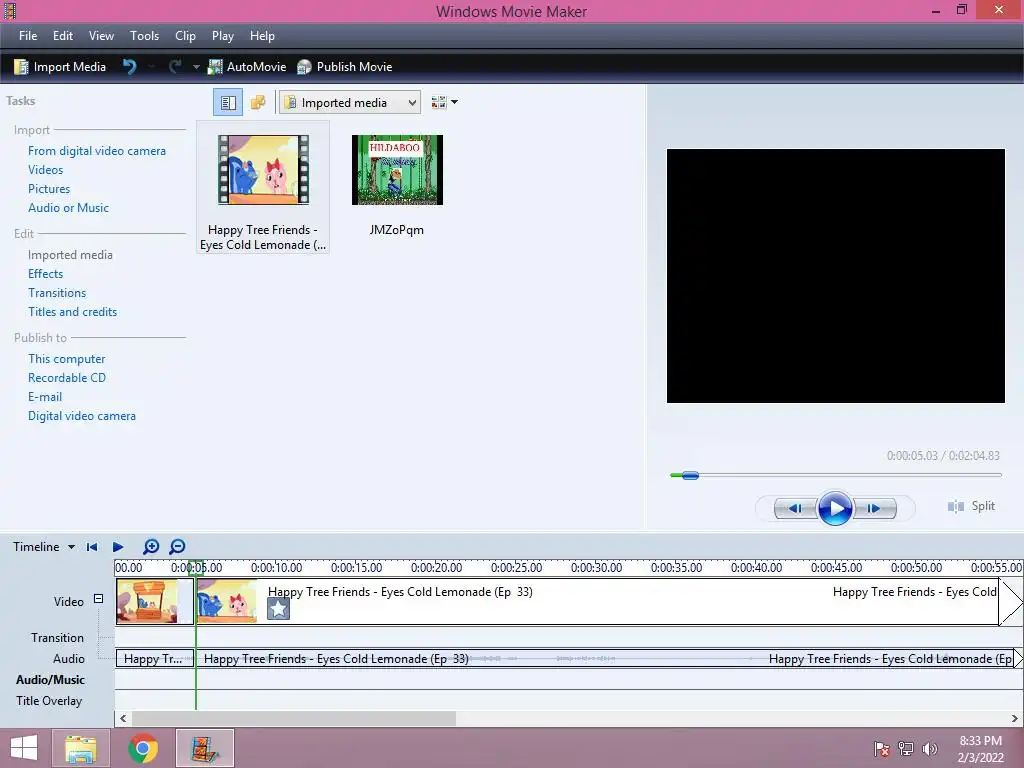The height and width of the screenshot is (768, 1024).
Task: Click the Previous Frame preview button
Action: coord(795,508)
